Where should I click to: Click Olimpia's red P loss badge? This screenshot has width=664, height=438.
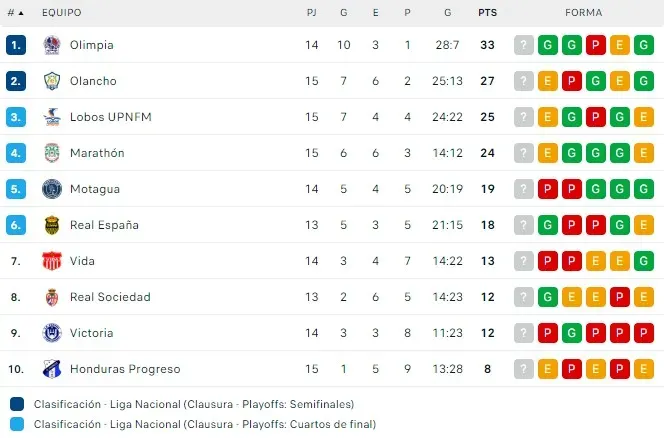tap(596, 45)
